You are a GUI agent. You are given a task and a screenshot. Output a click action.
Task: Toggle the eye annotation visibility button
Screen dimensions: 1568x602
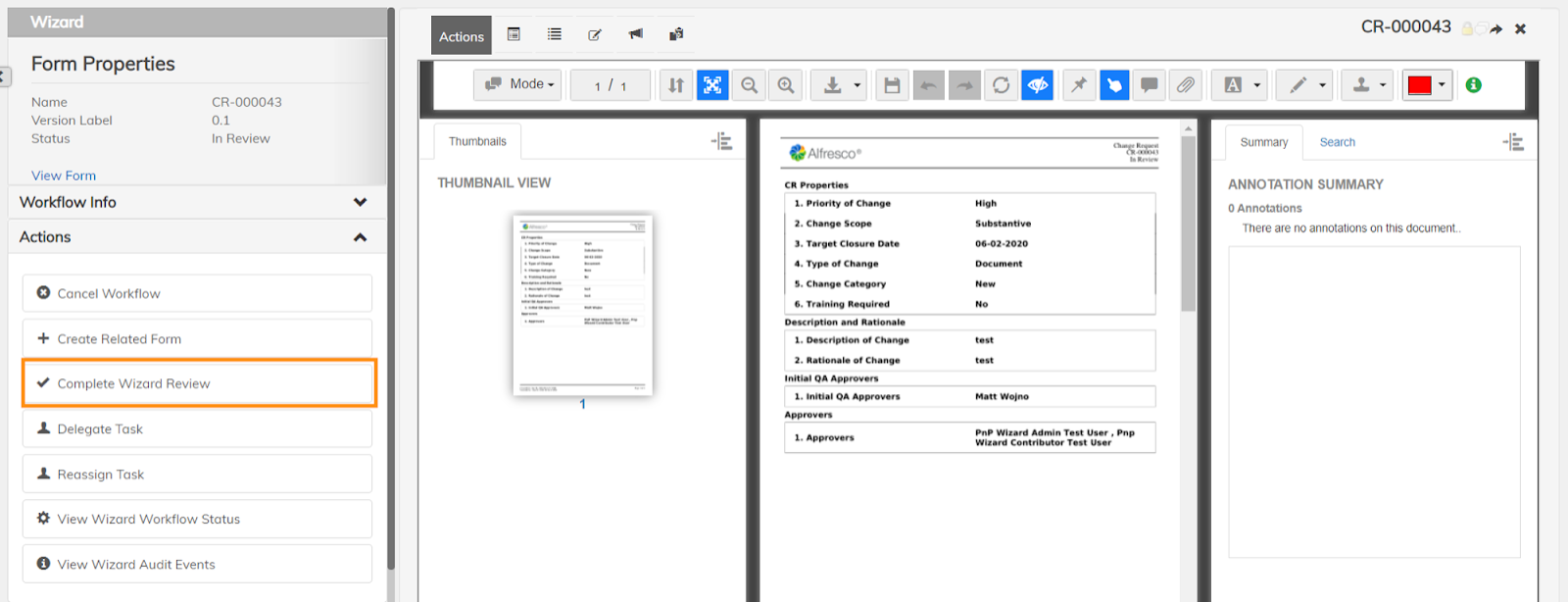(1038, 85)
